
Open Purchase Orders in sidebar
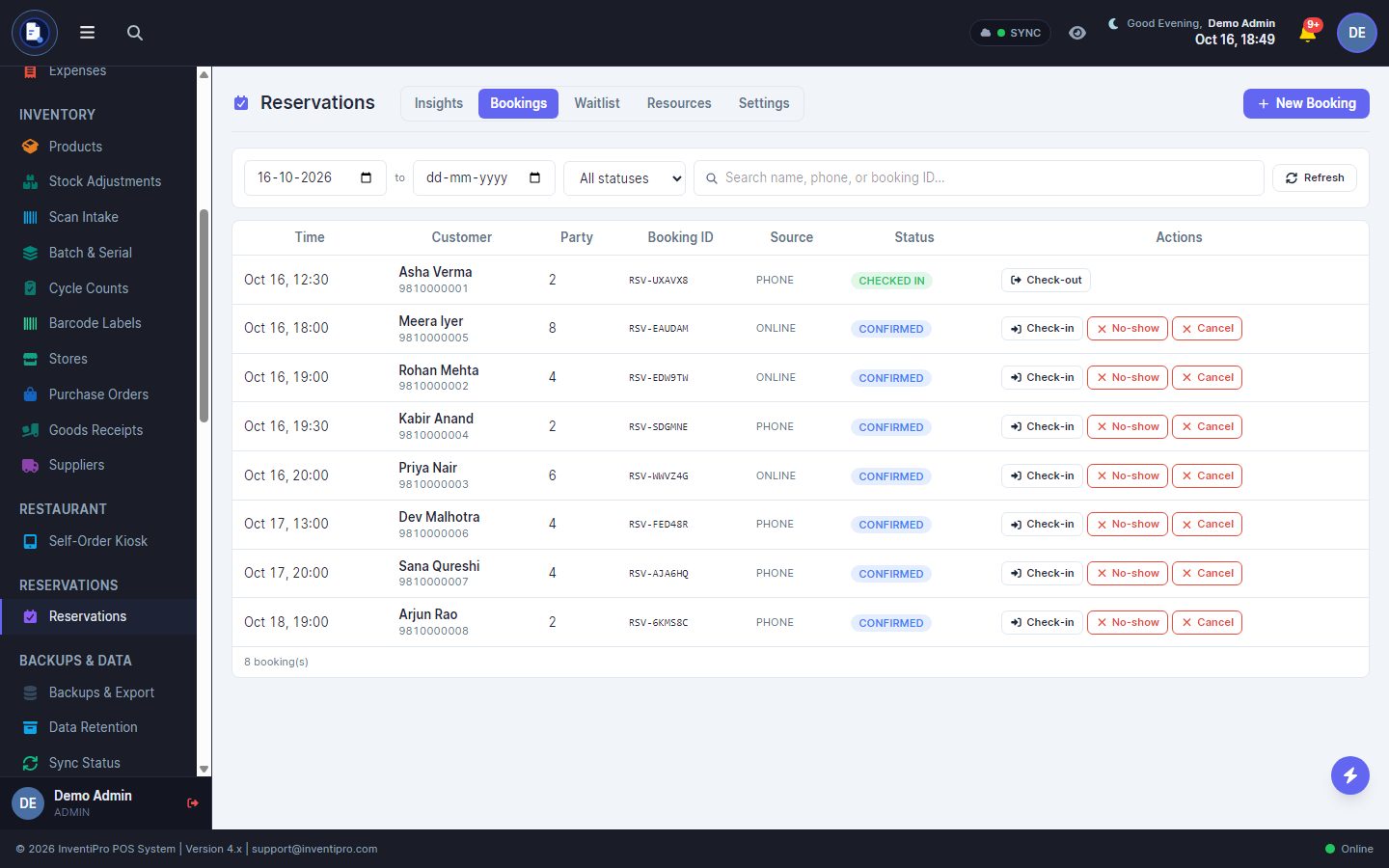[98, 394]
